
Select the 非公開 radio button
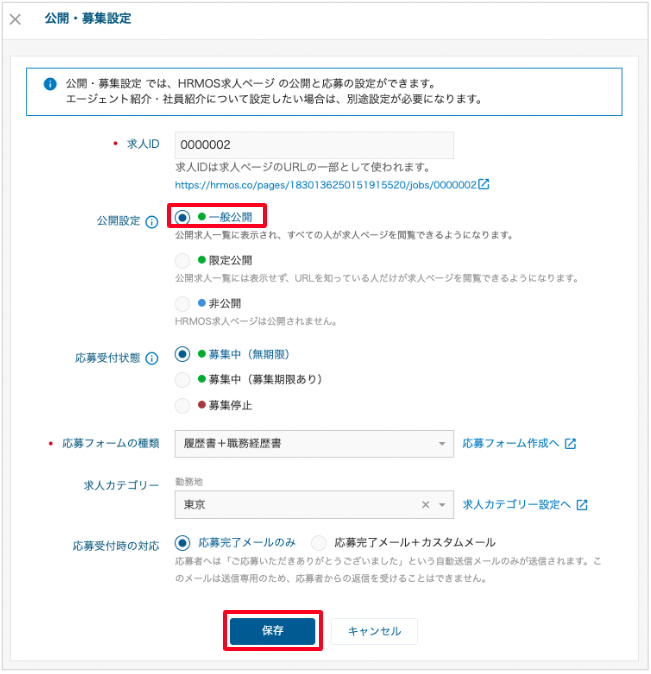(182, 303)
